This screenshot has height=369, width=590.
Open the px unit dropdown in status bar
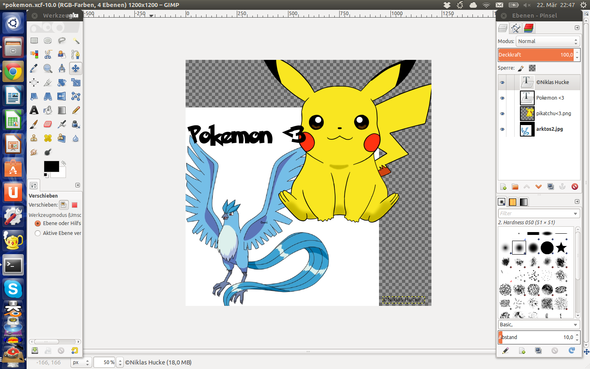coord(81,363)
